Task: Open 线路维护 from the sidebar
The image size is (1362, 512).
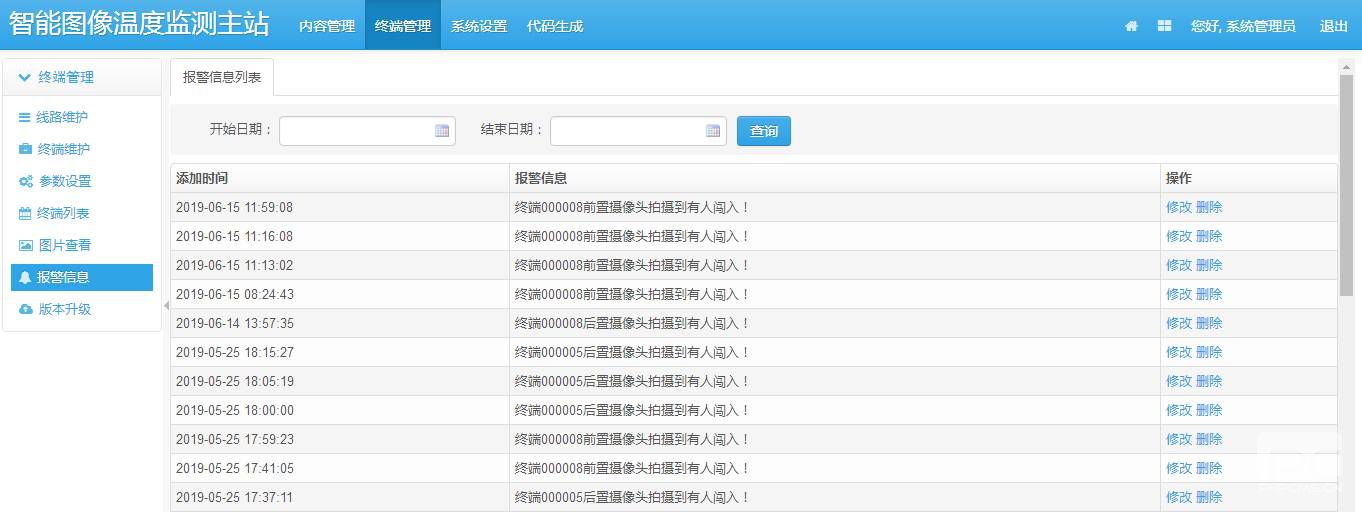Action: (62, 117)
